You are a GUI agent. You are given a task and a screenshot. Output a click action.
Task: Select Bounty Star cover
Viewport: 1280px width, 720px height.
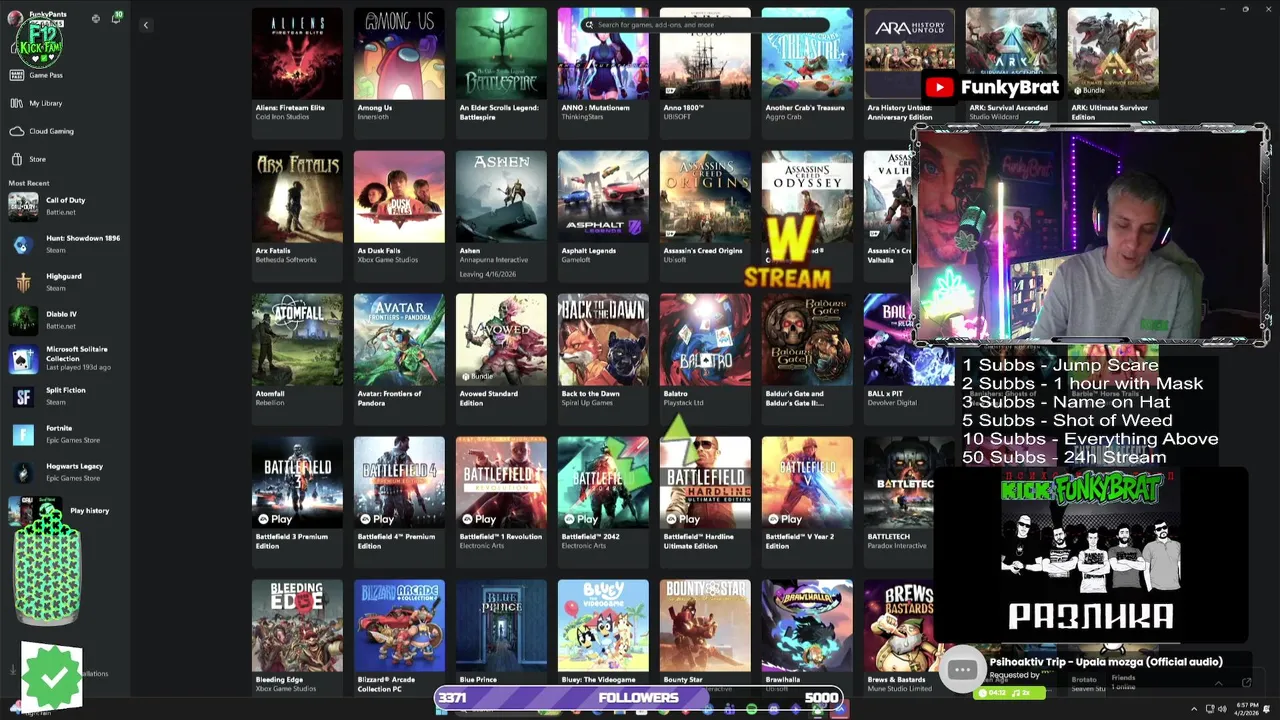pyautogui.click(x=705, y=626)
